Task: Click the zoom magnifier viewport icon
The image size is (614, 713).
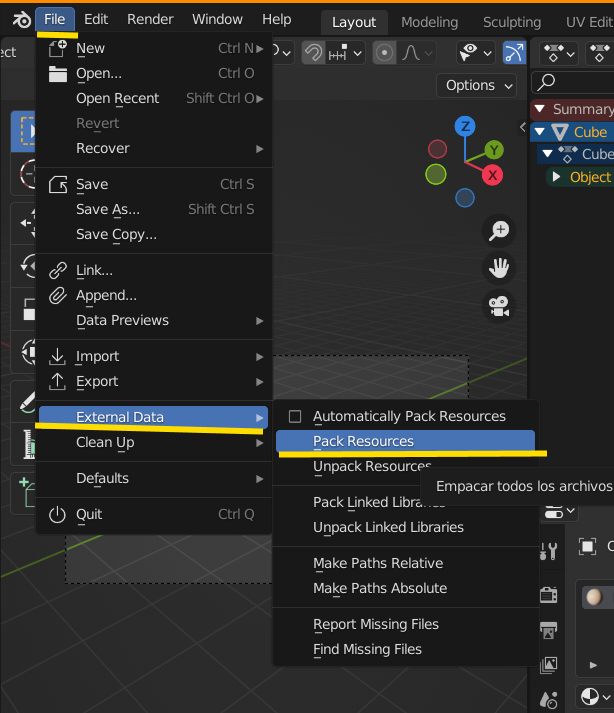Action: (499, 231)
